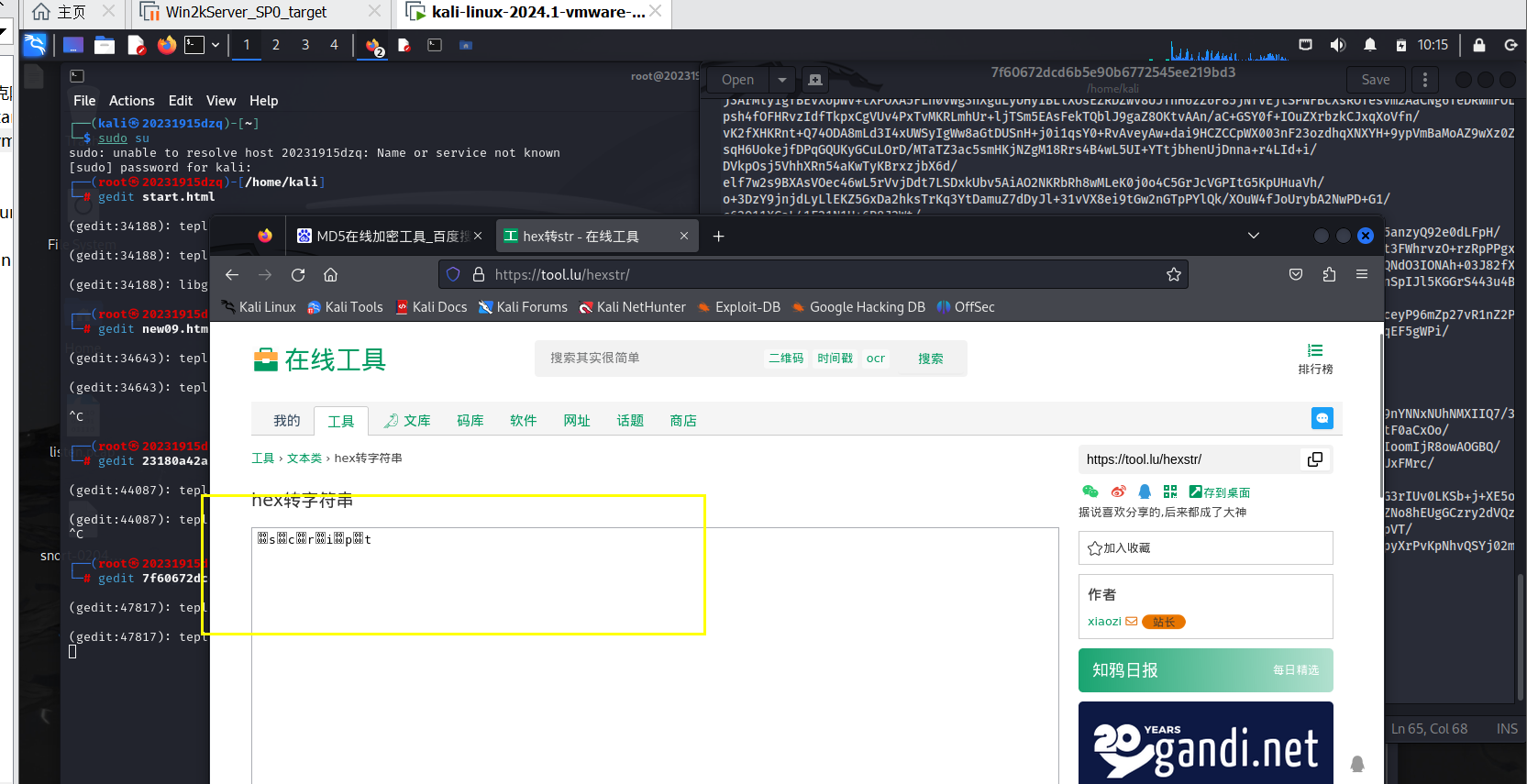Select the 文库 navigation tab
Viewport: 1527px width, 784px height.
[x=407, y=421]
